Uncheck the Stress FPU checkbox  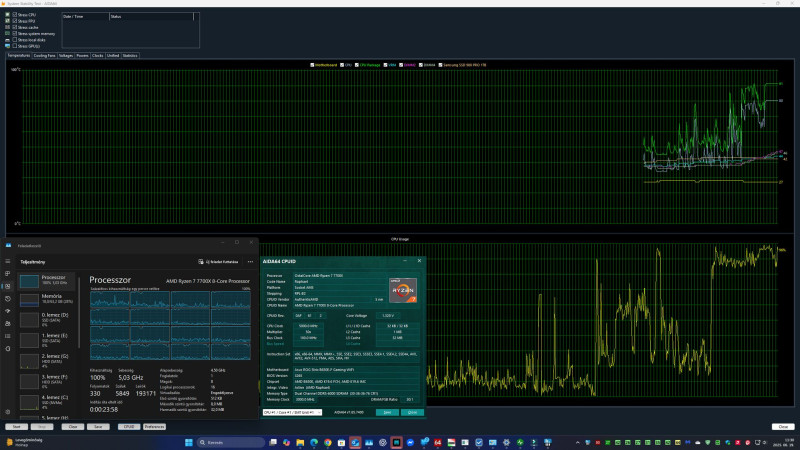tap(14, 21)
